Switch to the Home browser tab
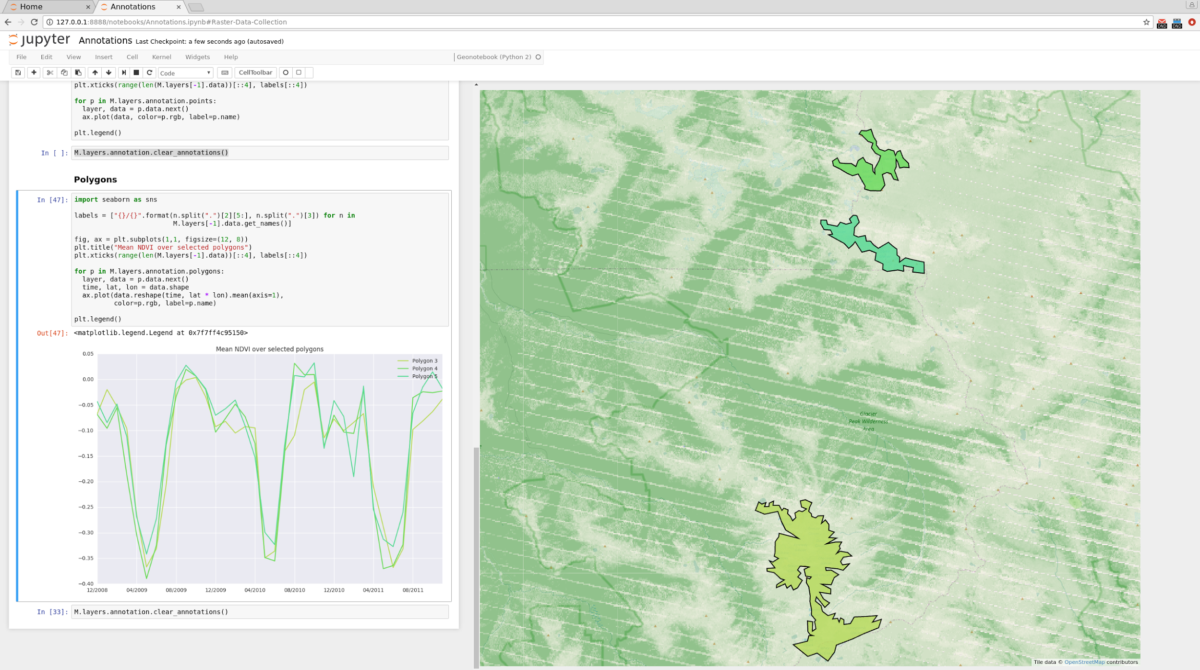The width and height of the screenshot is (1200, 670). [x=40, y=6]
